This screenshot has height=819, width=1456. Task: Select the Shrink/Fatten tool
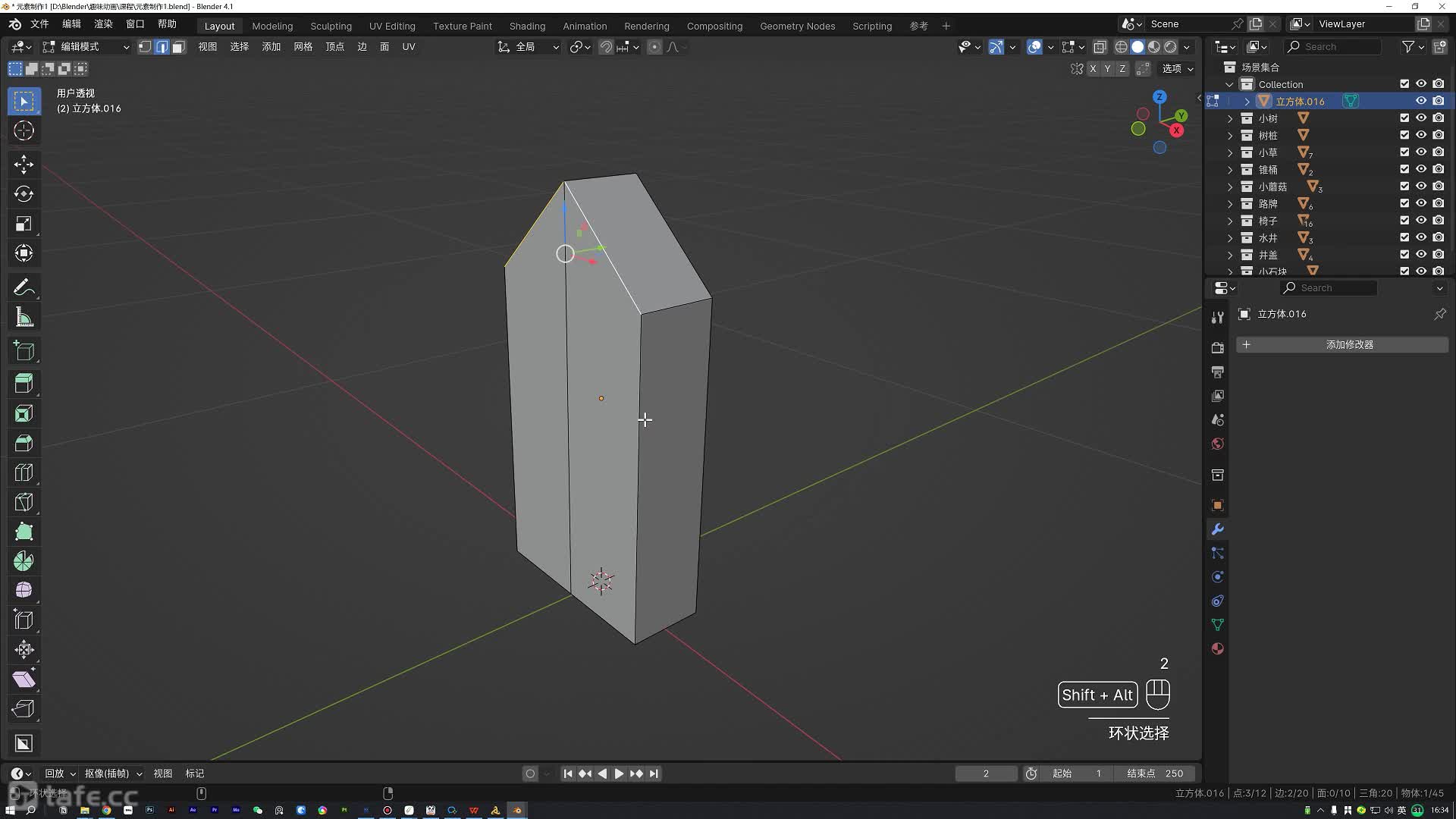click(x=24, y=650)
